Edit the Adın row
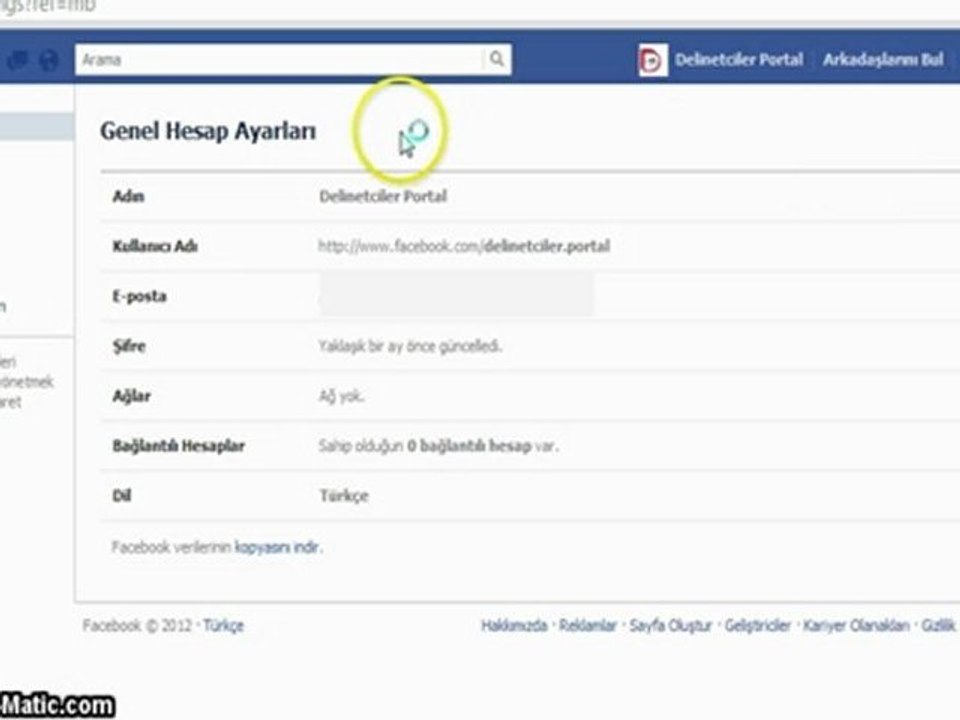The width and height of the screenshot is (960, 720). click(x=530, y=197)
